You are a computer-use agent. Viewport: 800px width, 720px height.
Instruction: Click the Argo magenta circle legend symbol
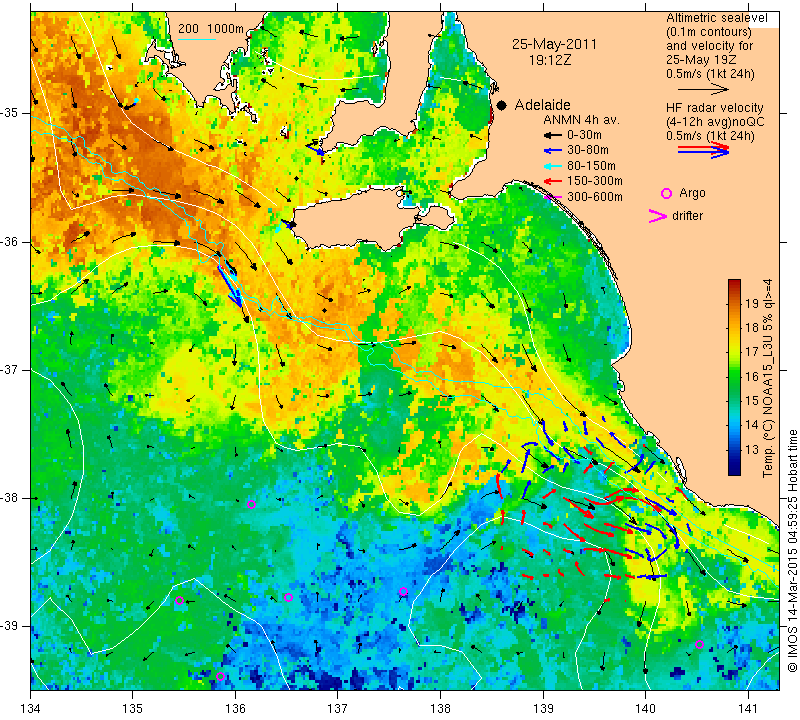(666, 193)
